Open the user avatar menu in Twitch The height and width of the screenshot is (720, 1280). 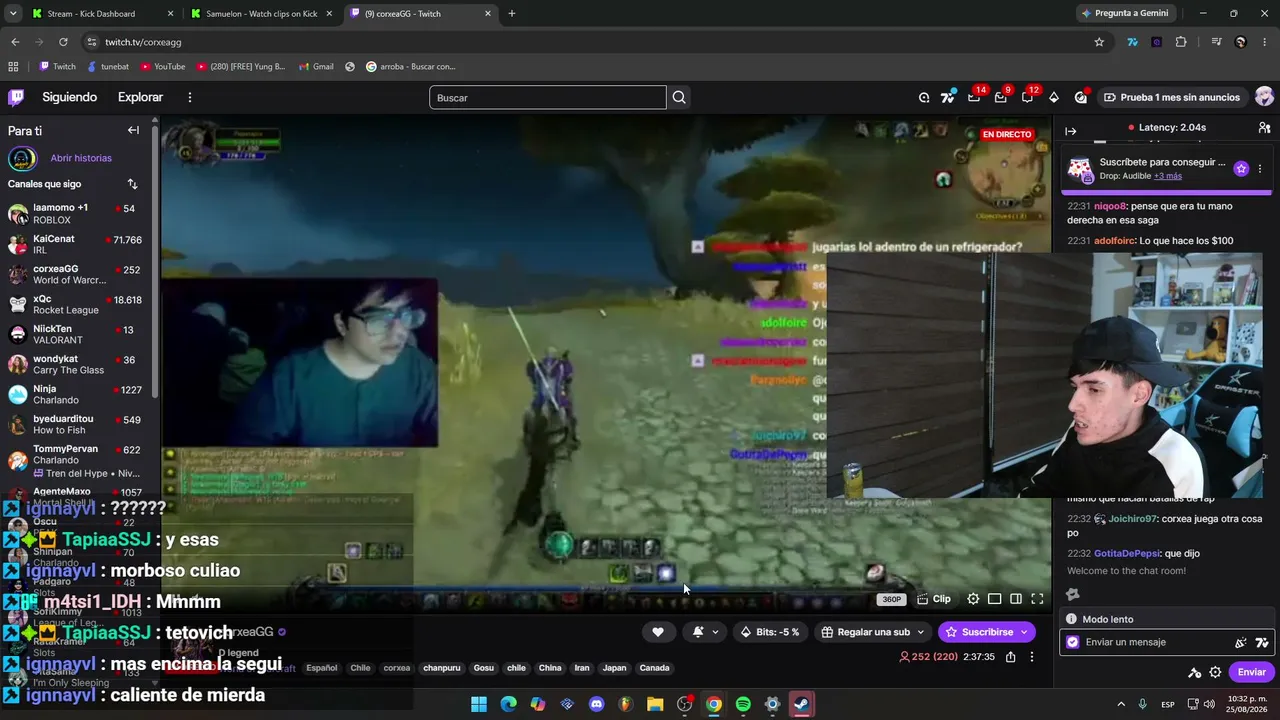[x=1264, y=97]
